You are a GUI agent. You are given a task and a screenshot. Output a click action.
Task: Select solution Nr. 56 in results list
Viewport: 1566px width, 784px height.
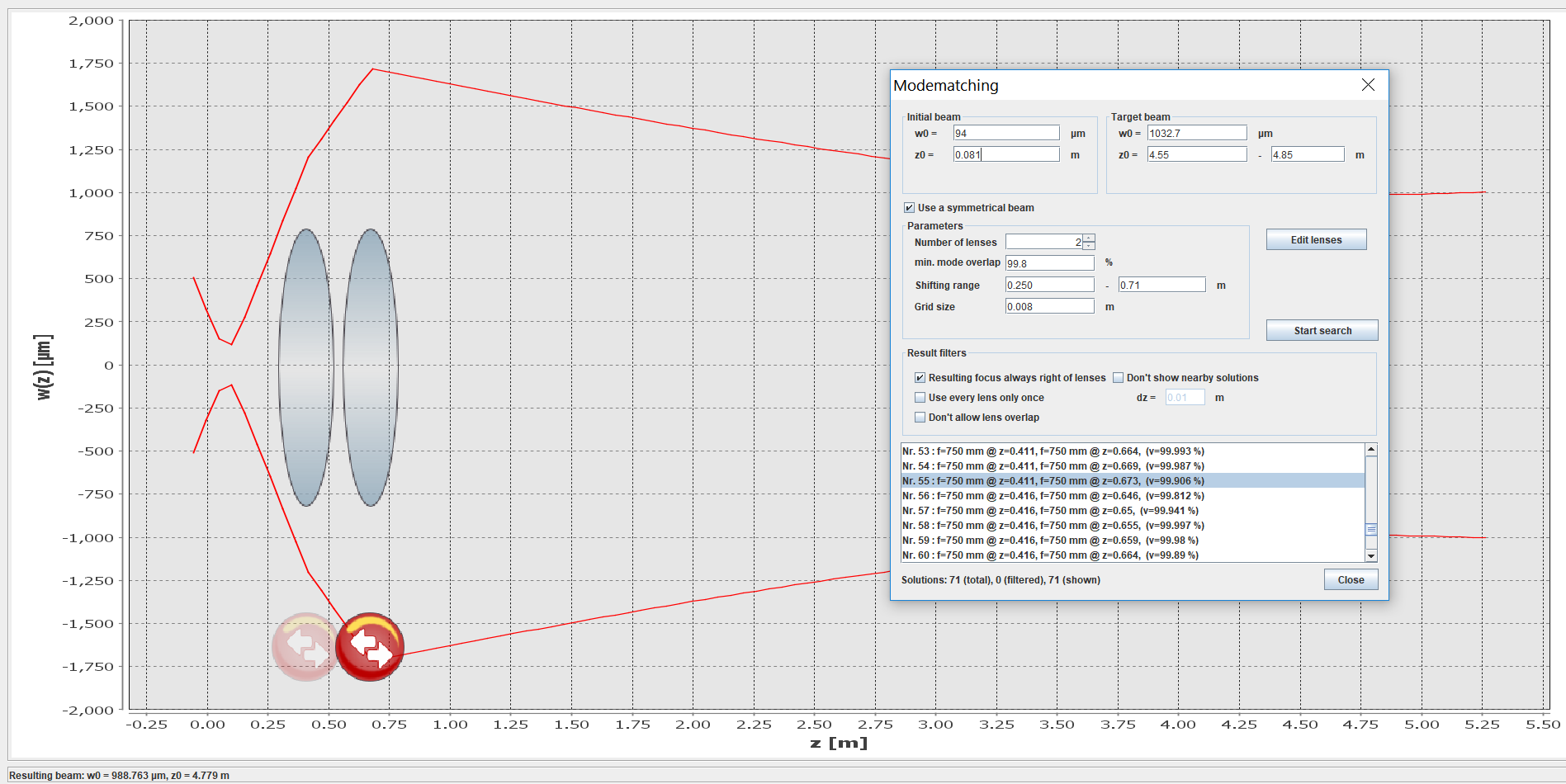1133,496
